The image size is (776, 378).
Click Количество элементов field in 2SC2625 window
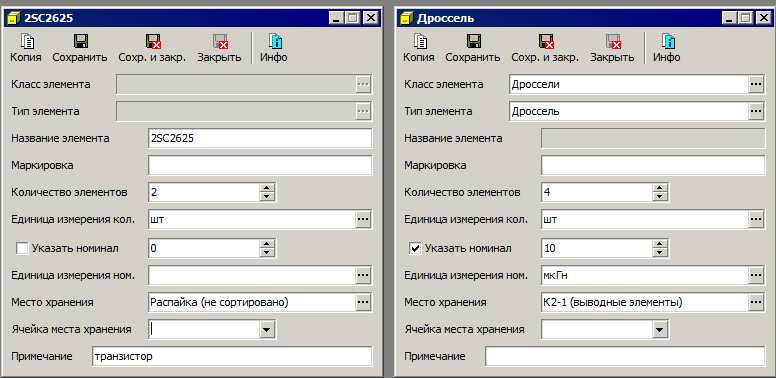pos(203,192)
